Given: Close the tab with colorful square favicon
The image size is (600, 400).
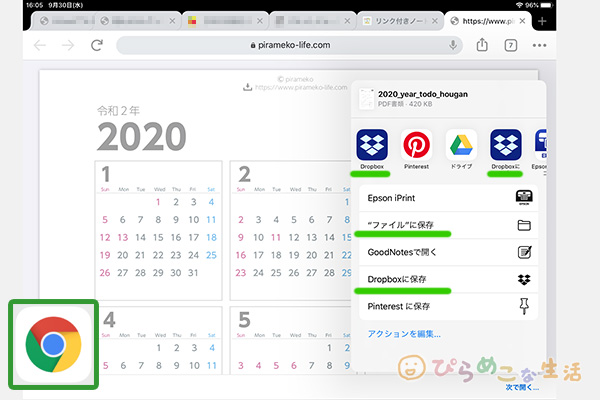Looking at the screenshot, I should pos(260,21).
